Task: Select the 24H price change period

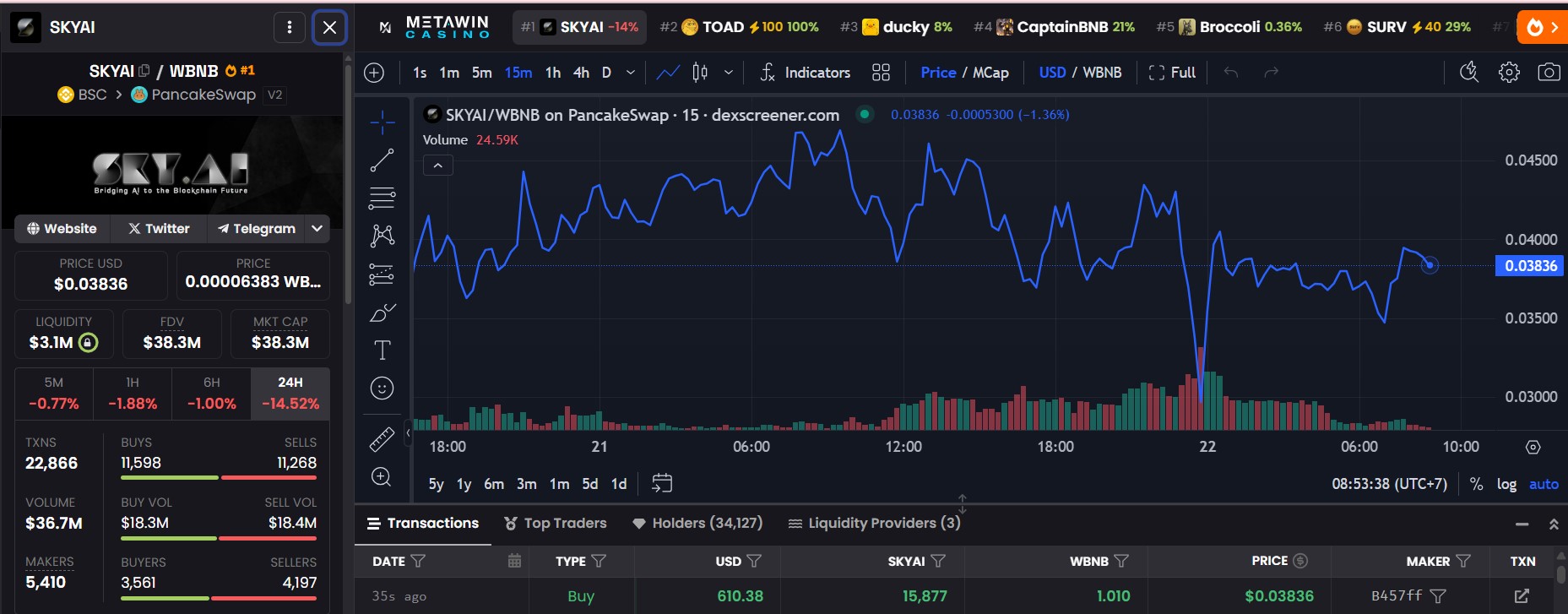Action: point(290,394)
